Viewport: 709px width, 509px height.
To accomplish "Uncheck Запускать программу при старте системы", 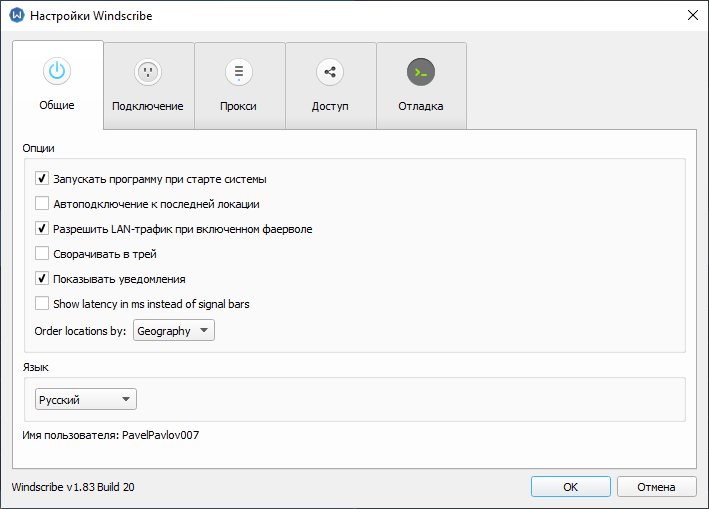I will (x=42, y=179).
